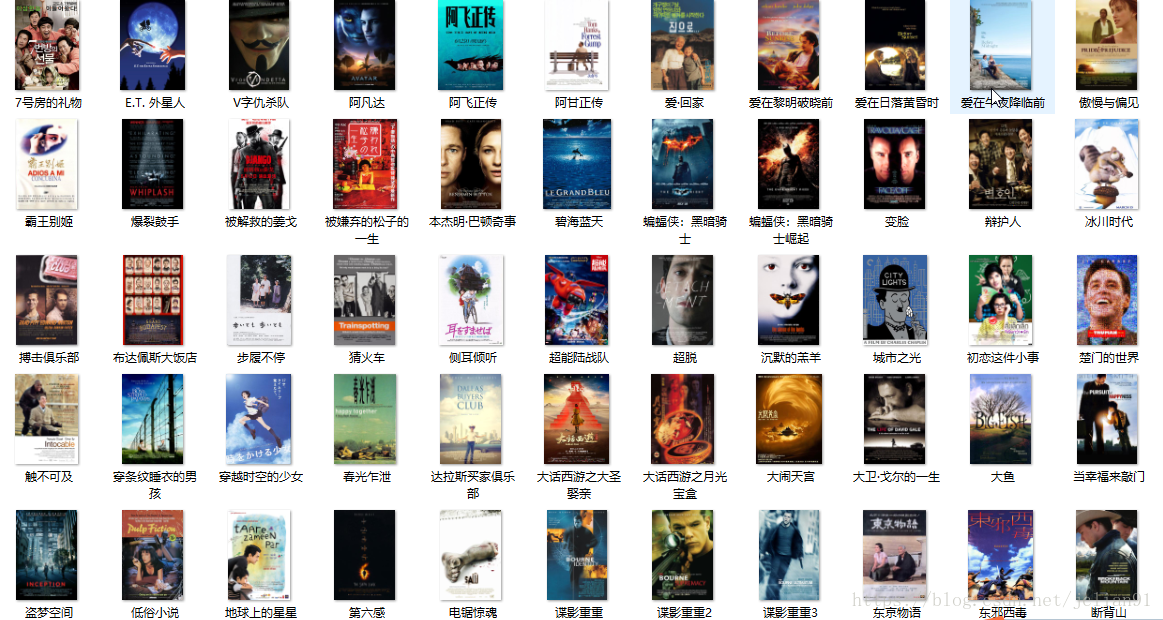Select the 当幸福来敲门 poster
1163x620 pixels.
click(1107, 419)
